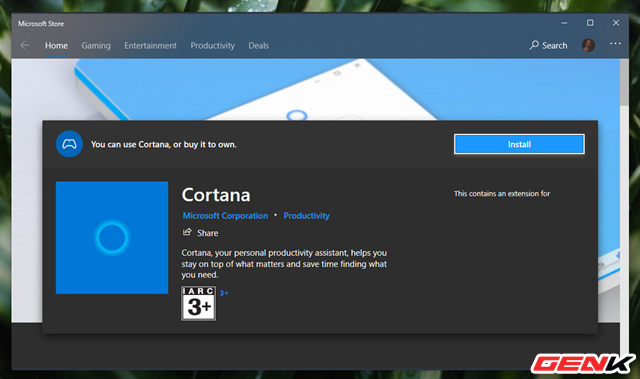Minimize the Microsoft Store window

click(x=564, y=23)
